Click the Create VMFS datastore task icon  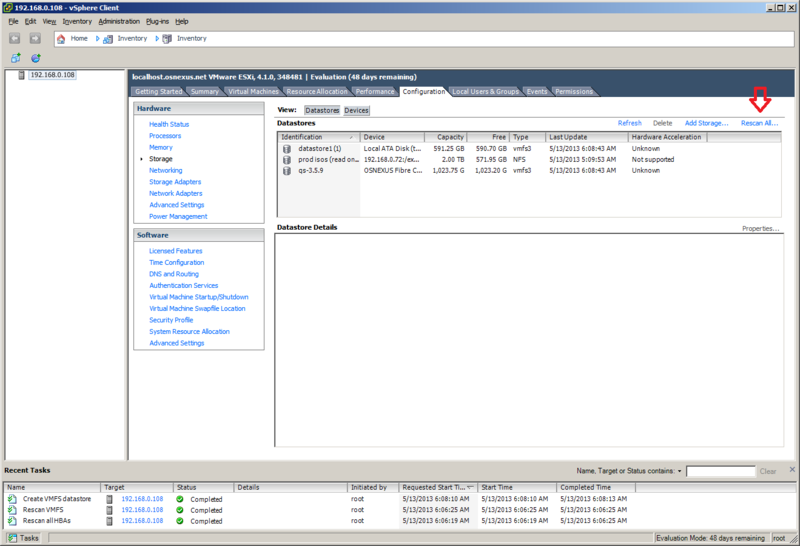pos(12,499)
